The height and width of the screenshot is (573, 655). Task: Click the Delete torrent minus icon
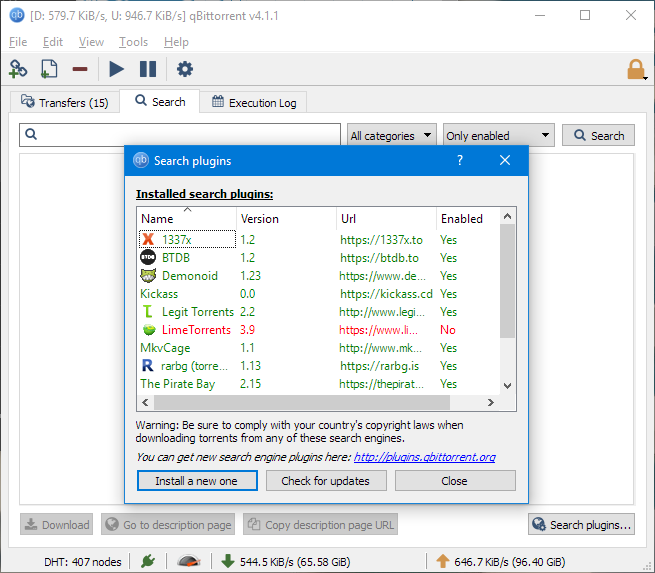(x=80, y=69)
